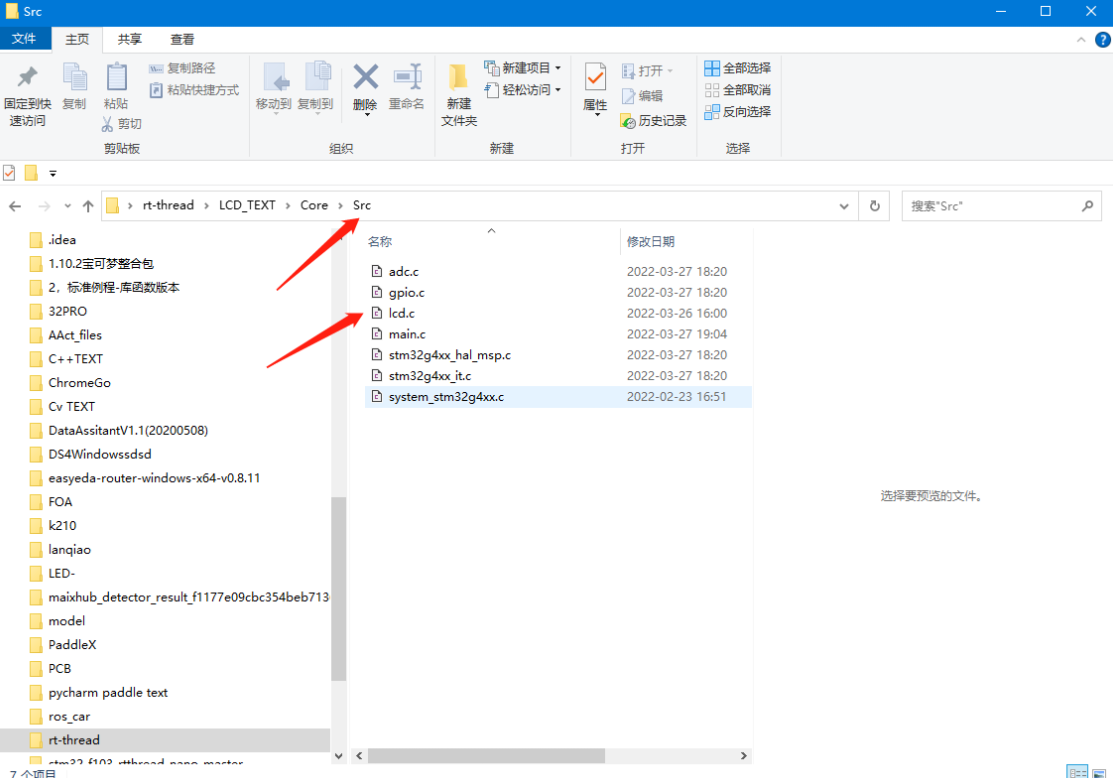1113x778 pixels.
Task: Sort by the Name column header
Action: [491, 241]
